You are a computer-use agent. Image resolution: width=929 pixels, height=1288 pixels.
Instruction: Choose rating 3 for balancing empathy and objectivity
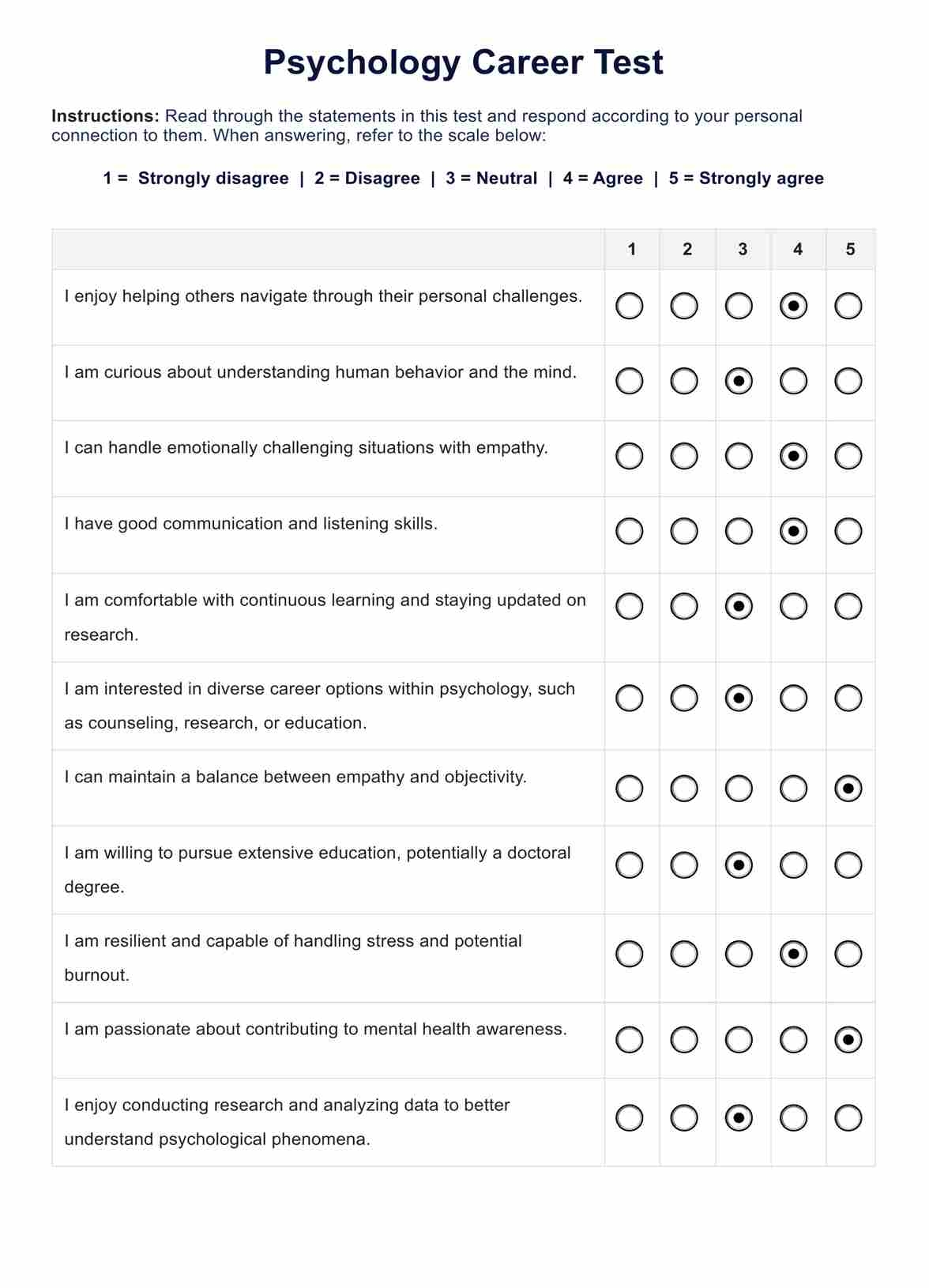739,789
